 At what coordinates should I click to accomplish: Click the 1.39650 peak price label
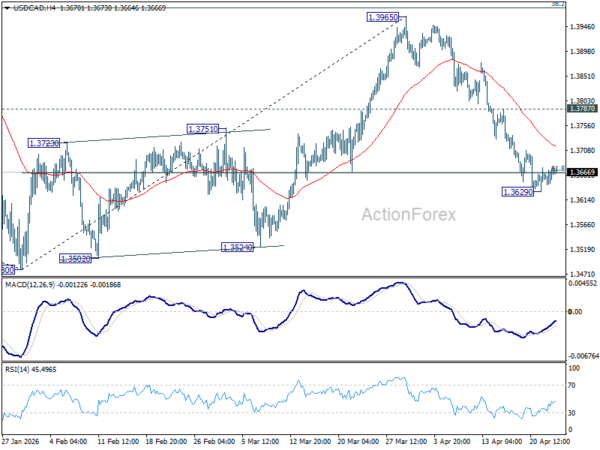point(383,17)
